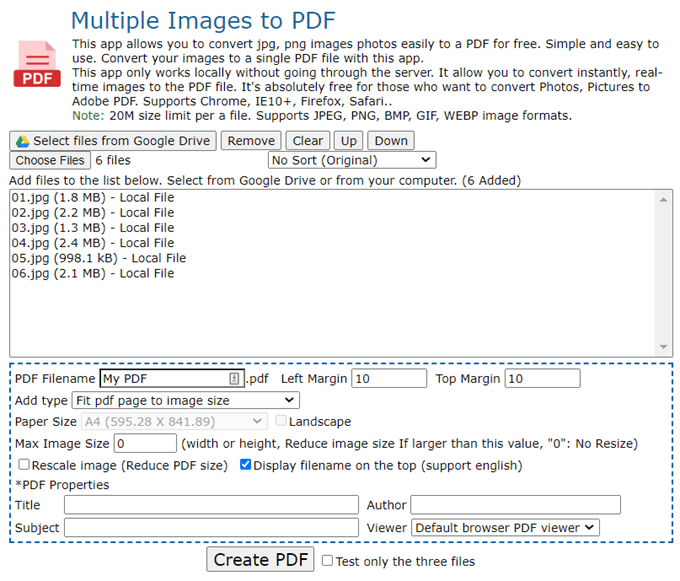Click the red PDF logo icon
The width and height of the screenshot is (680, 581).
(x=37, y=64)
